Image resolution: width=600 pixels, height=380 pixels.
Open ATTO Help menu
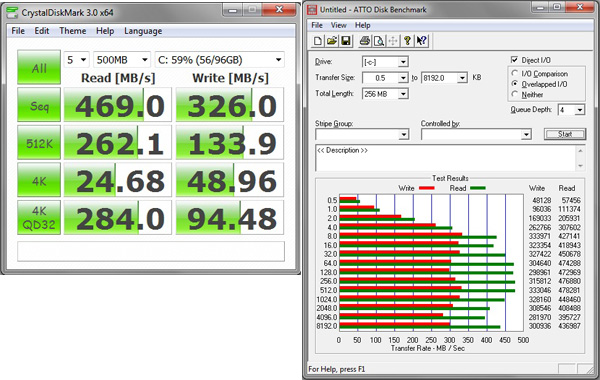[x=362, y=25]
